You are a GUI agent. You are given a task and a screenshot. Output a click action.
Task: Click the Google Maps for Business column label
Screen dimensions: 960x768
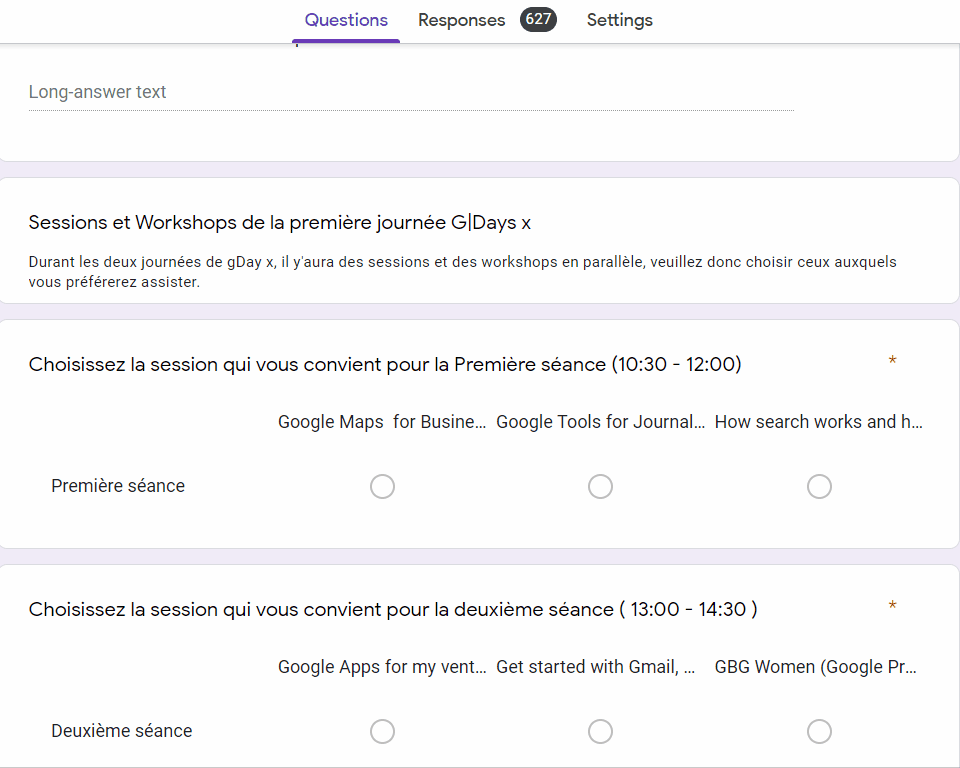(382, 422)
